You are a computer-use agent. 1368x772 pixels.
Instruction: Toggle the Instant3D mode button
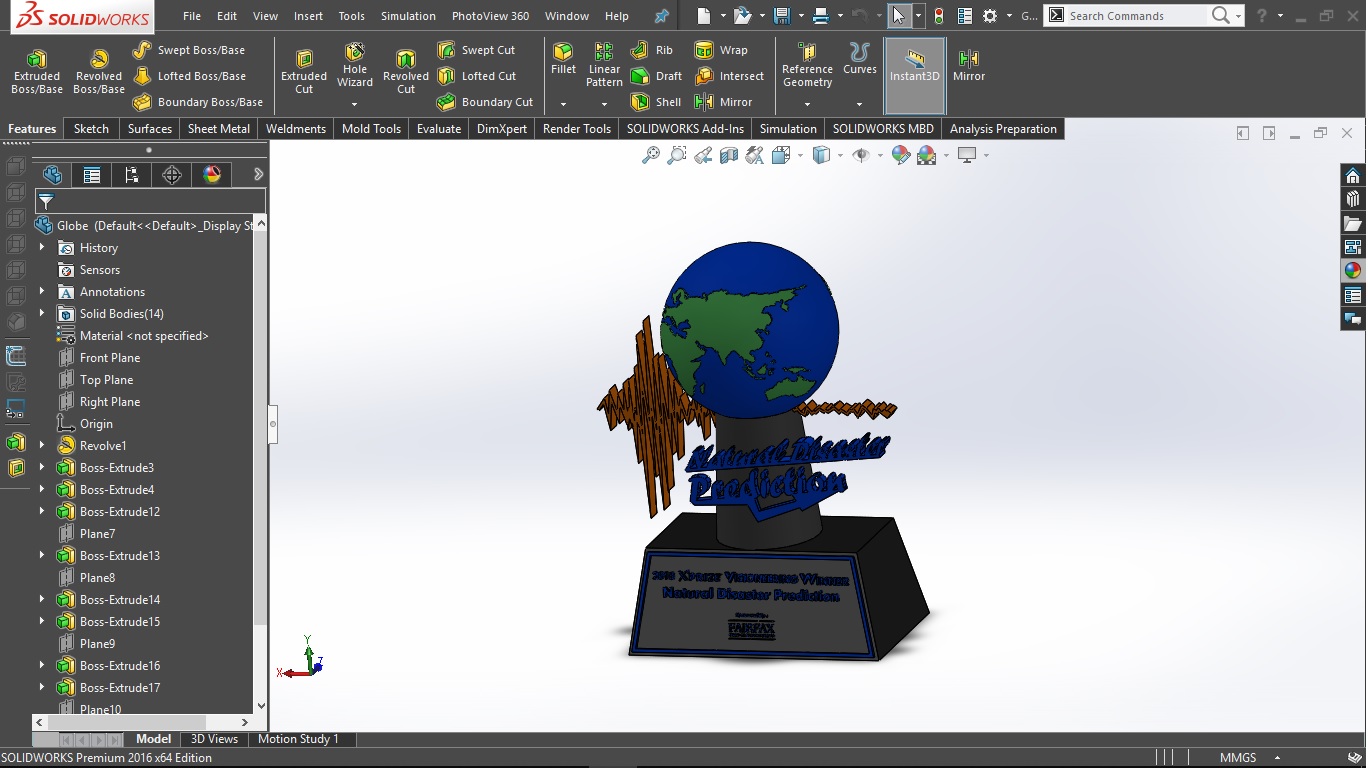(914, 65)
